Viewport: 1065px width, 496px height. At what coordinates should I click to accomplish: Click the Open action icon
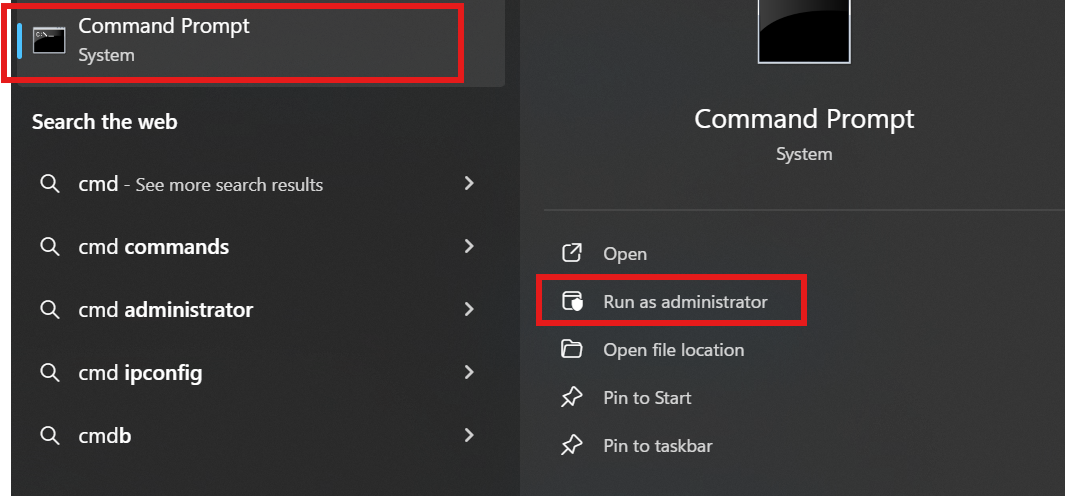pos(572,253)
